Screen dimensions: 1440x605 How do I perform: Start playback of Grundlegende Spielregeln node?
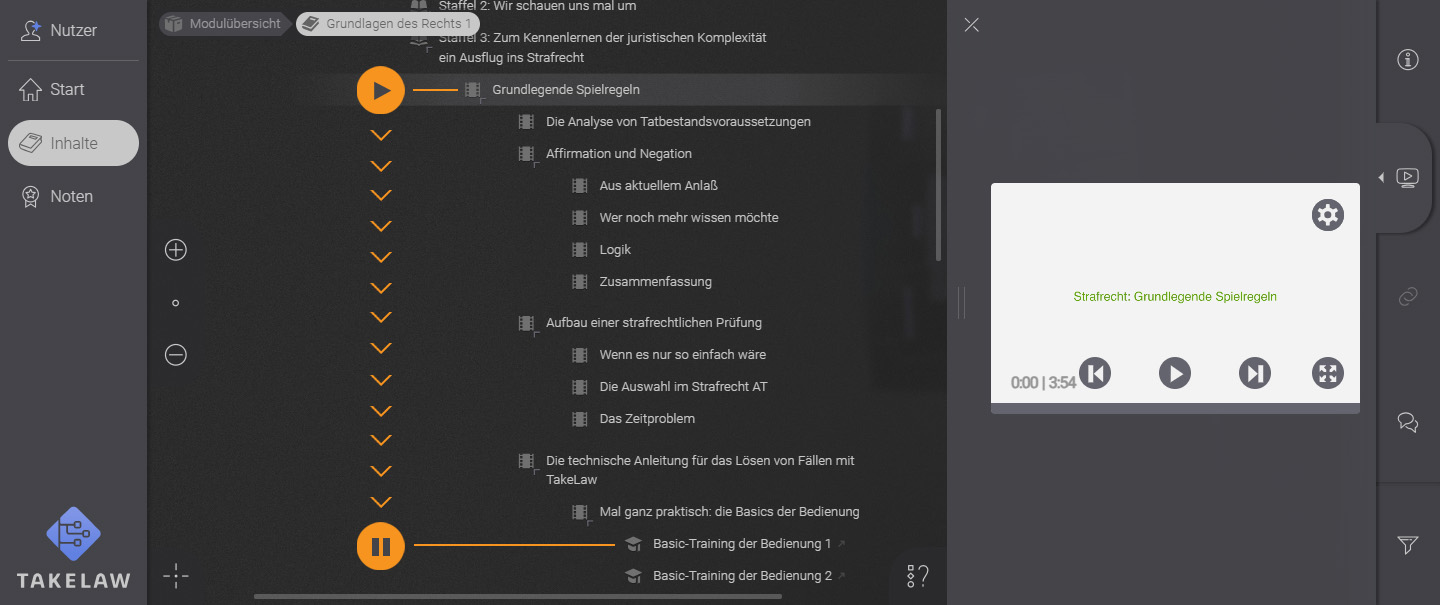pyautogui.click(x=380, y=90)
